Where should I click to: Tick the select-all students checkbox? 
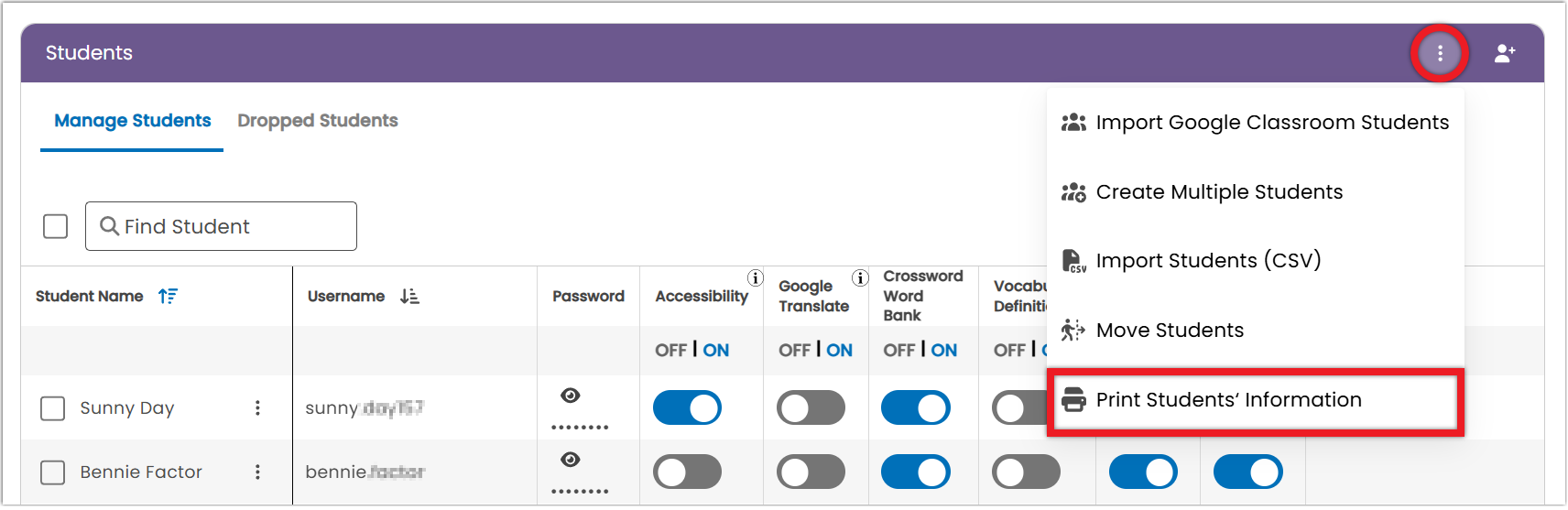pos(56,226)
